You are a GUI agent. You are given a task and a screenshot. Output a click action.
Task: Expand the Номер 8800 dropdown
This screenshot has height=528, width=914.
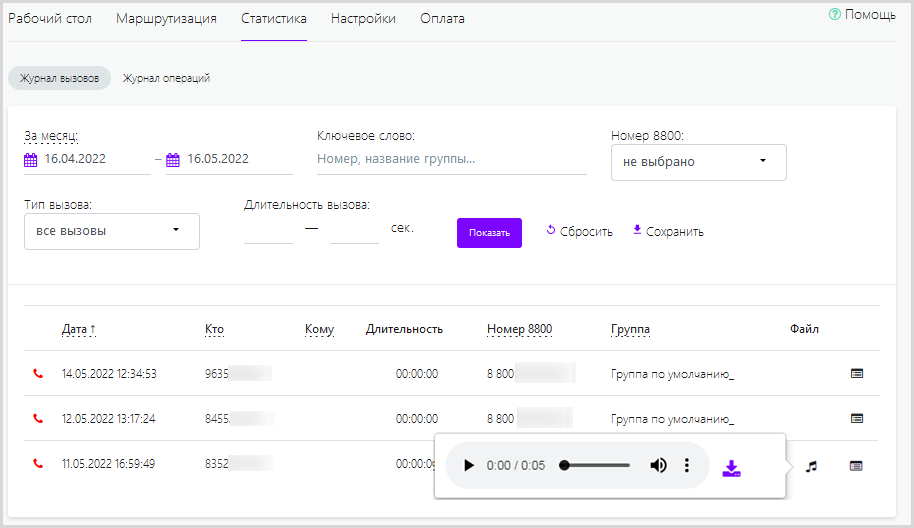(x=698, y=162)
